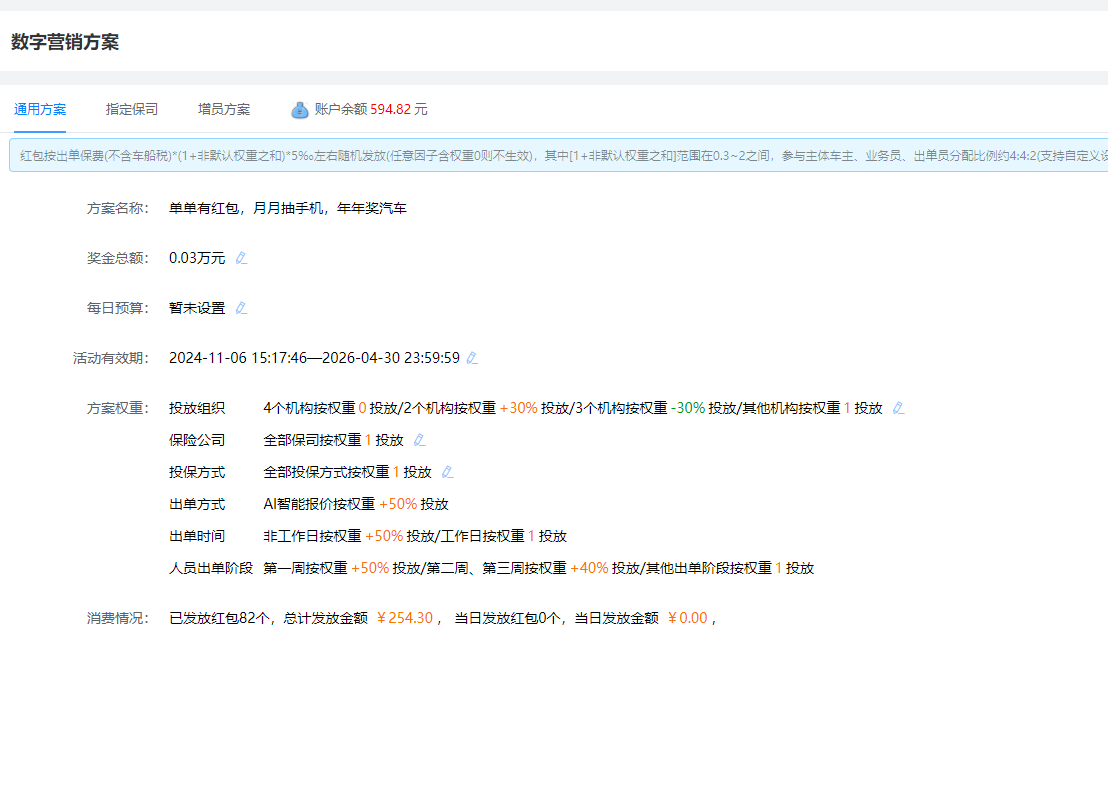Click the 非工作日按权重 +50% text

[x=333, y=536]
